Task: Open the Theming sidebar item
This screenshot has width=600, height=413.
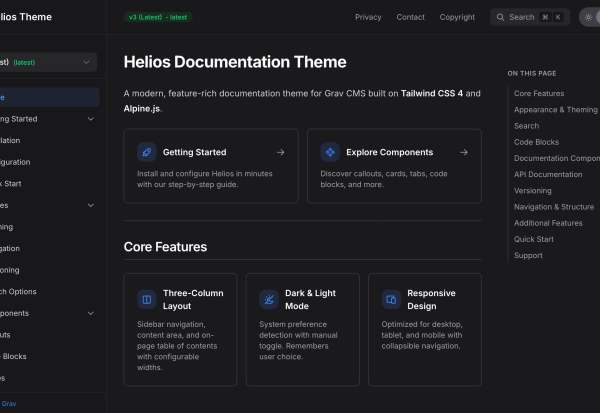Action: click(x=7, y=227)
